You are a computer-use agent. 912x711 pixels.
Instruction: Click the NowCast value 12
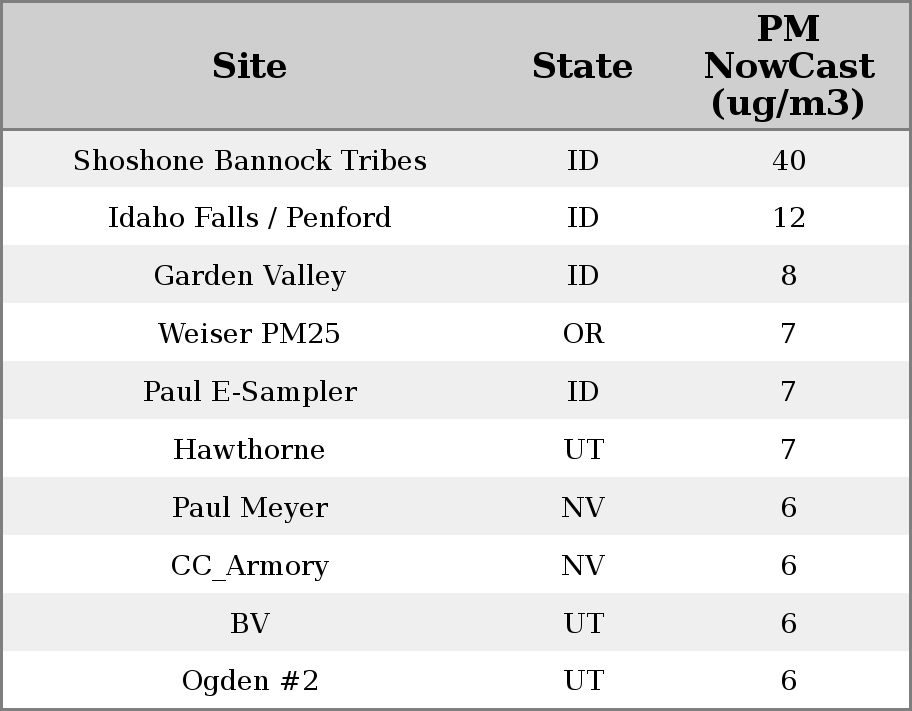click(x=788, y=218)
